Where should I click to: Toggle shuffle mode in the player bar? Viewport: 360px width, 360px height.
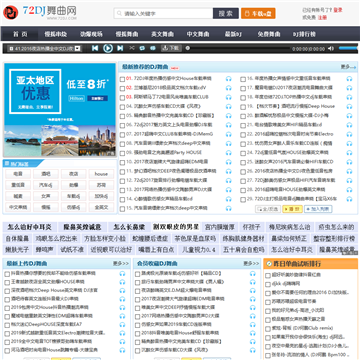pos(132,48)
